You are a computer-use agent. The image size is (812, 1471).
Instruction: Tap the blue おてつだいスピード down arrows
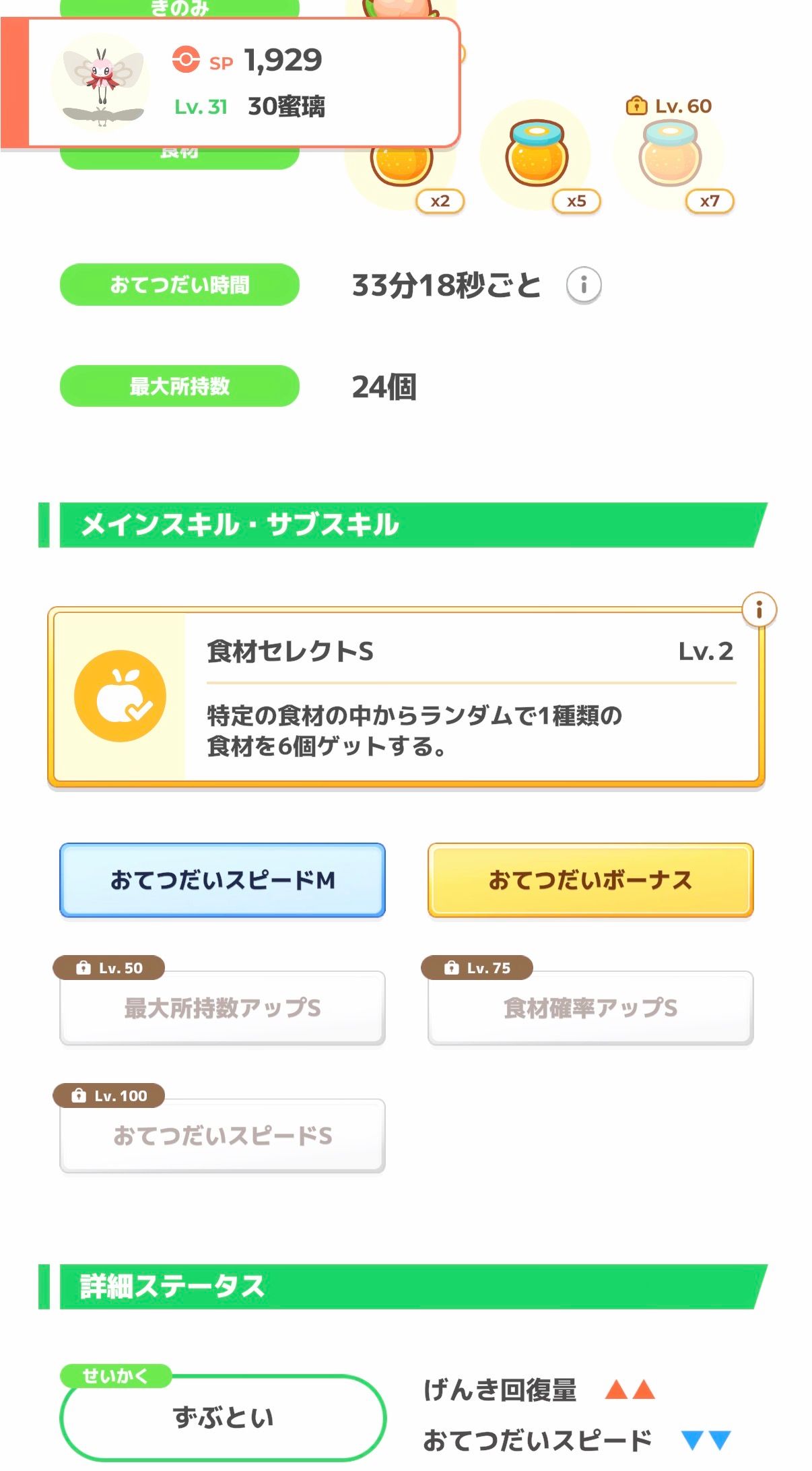tap(706, 1440)
